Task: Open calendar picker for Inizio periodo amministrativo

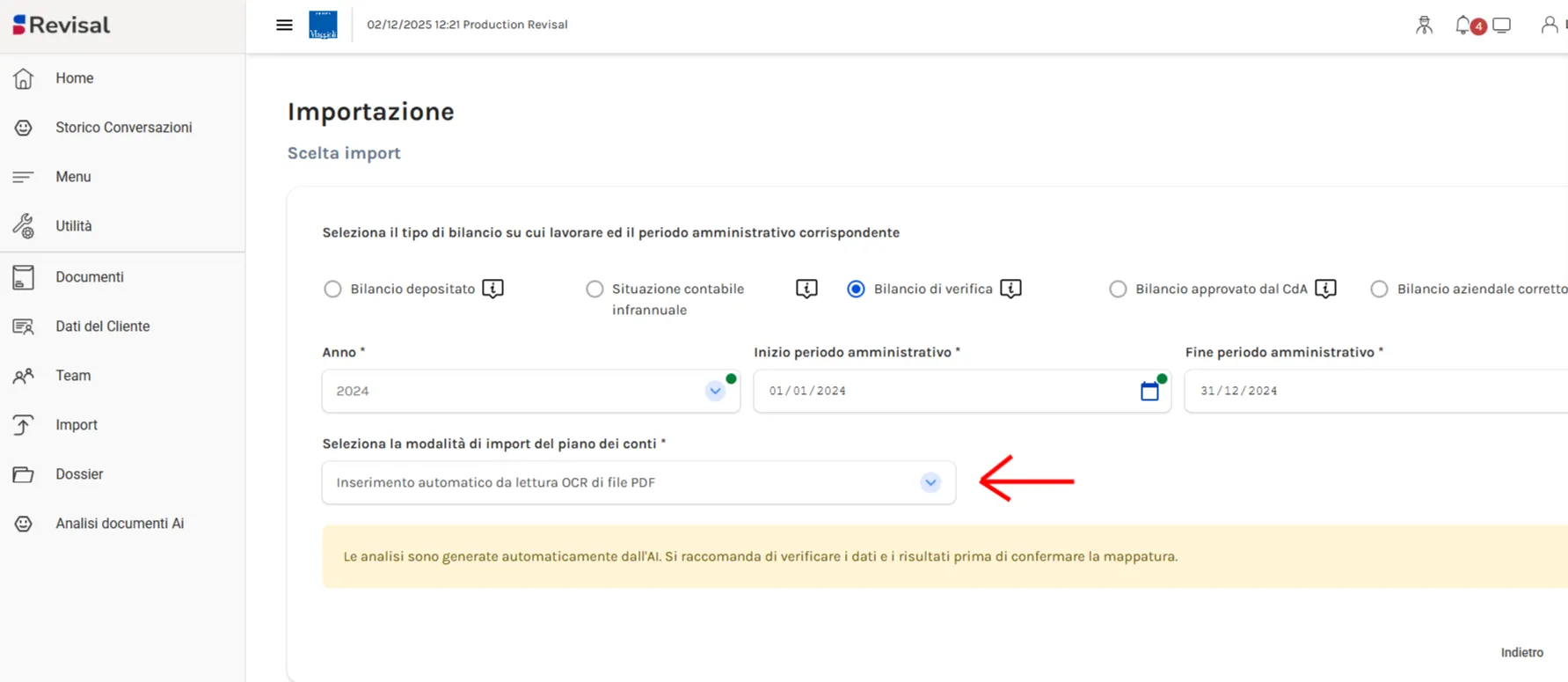Action: click(x=1149, y=392)
